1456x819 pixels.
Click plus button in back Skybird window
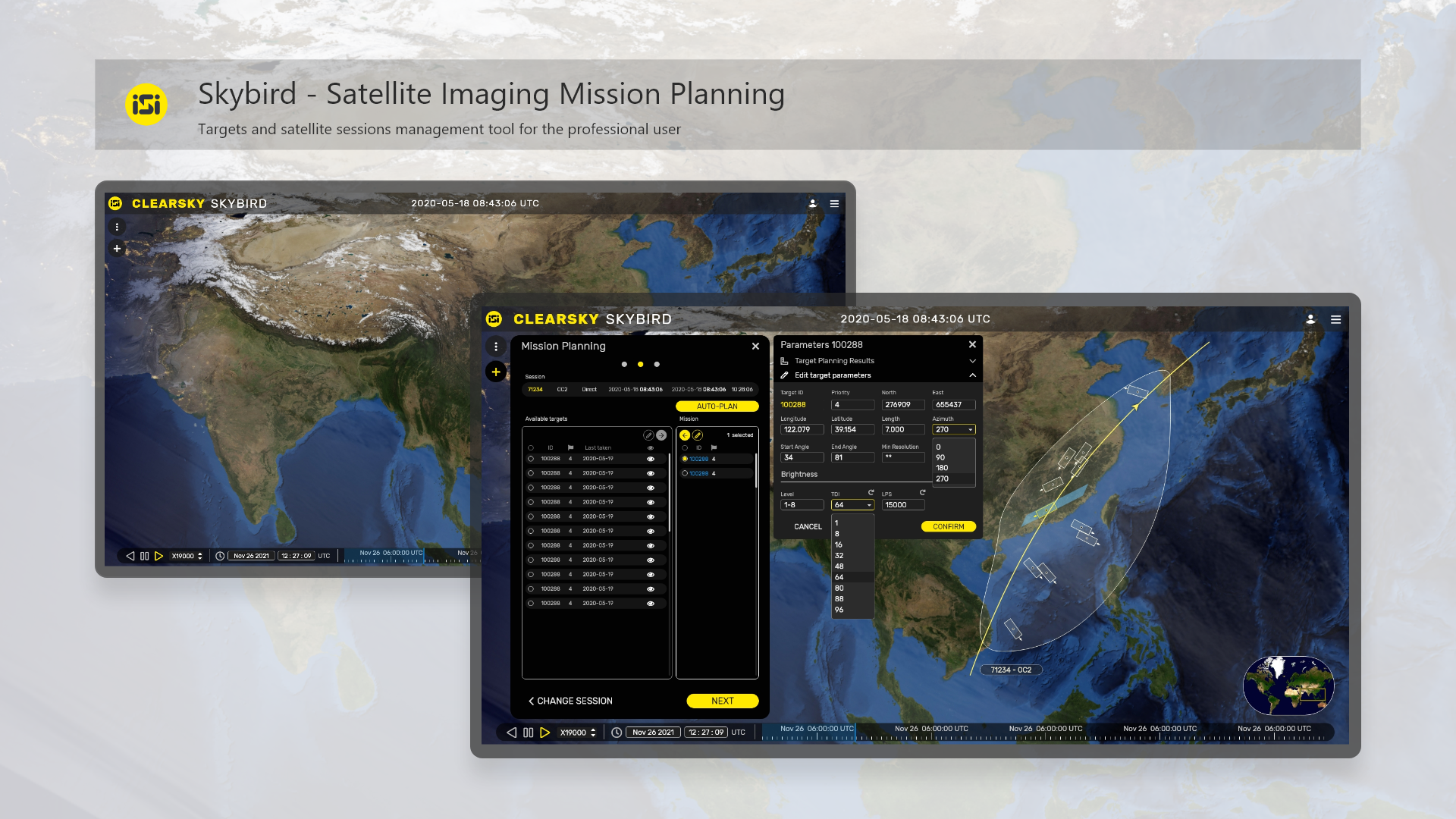coord(117,248)
